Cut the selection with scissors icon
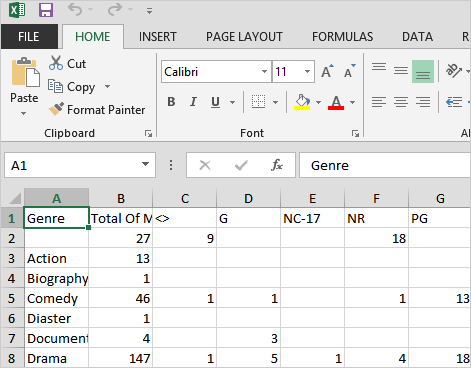 pos(67,63)
